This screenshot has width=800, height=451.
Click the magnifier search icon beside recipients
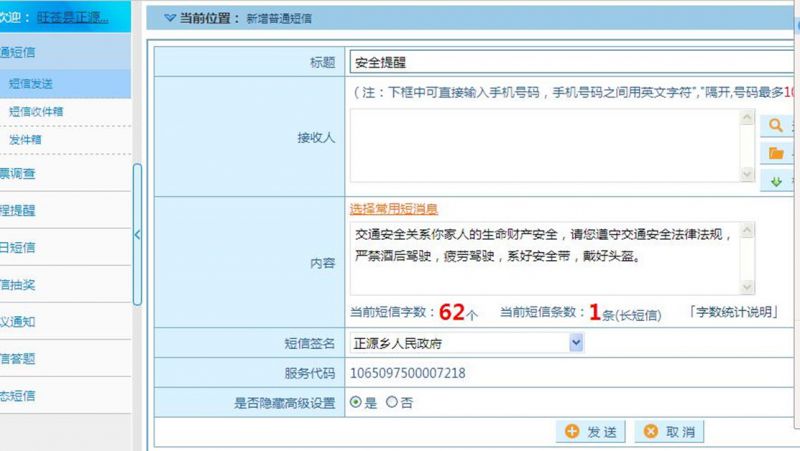point(776,125)
